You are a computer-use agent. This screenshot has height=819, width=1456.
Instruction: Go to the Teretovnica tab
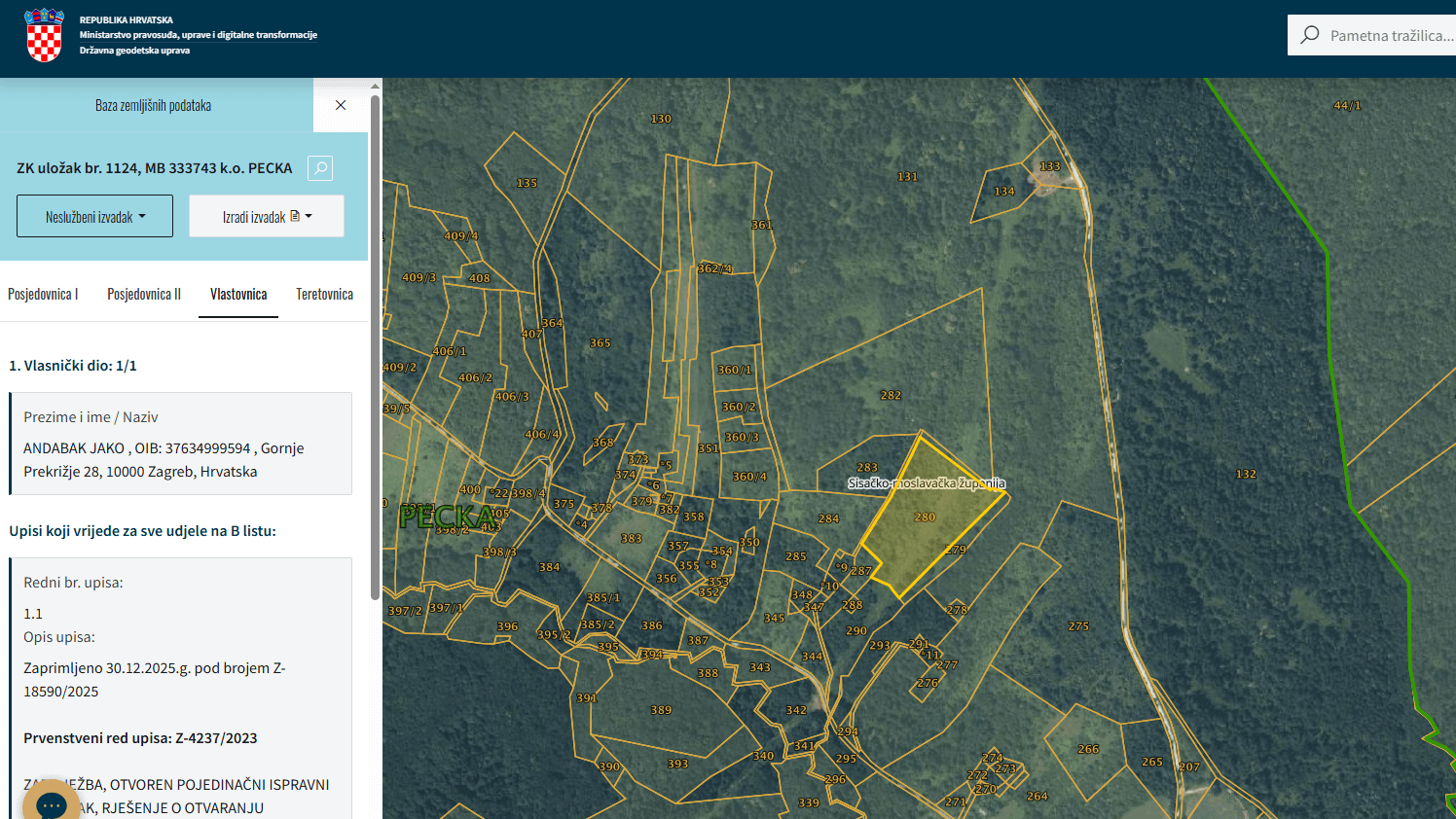(324, 294)
